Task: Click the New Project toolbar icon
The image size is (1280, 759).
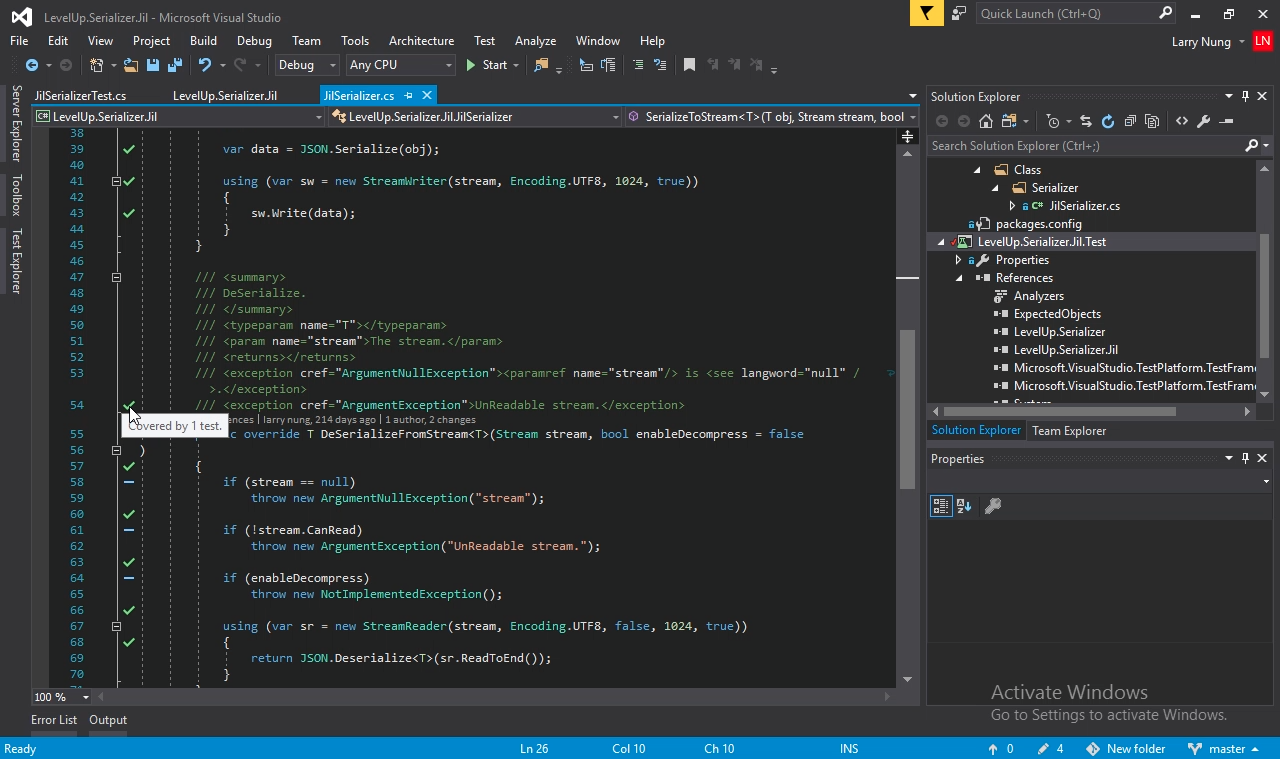Action: pyautogui.click(x=96, y=65)
